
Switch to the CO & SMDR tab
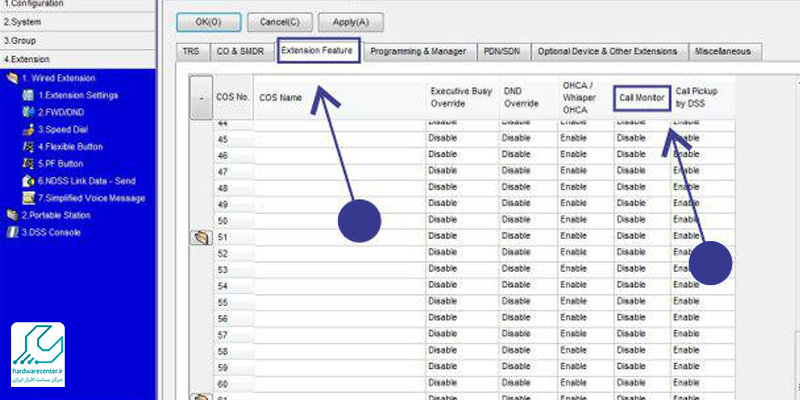241,50
